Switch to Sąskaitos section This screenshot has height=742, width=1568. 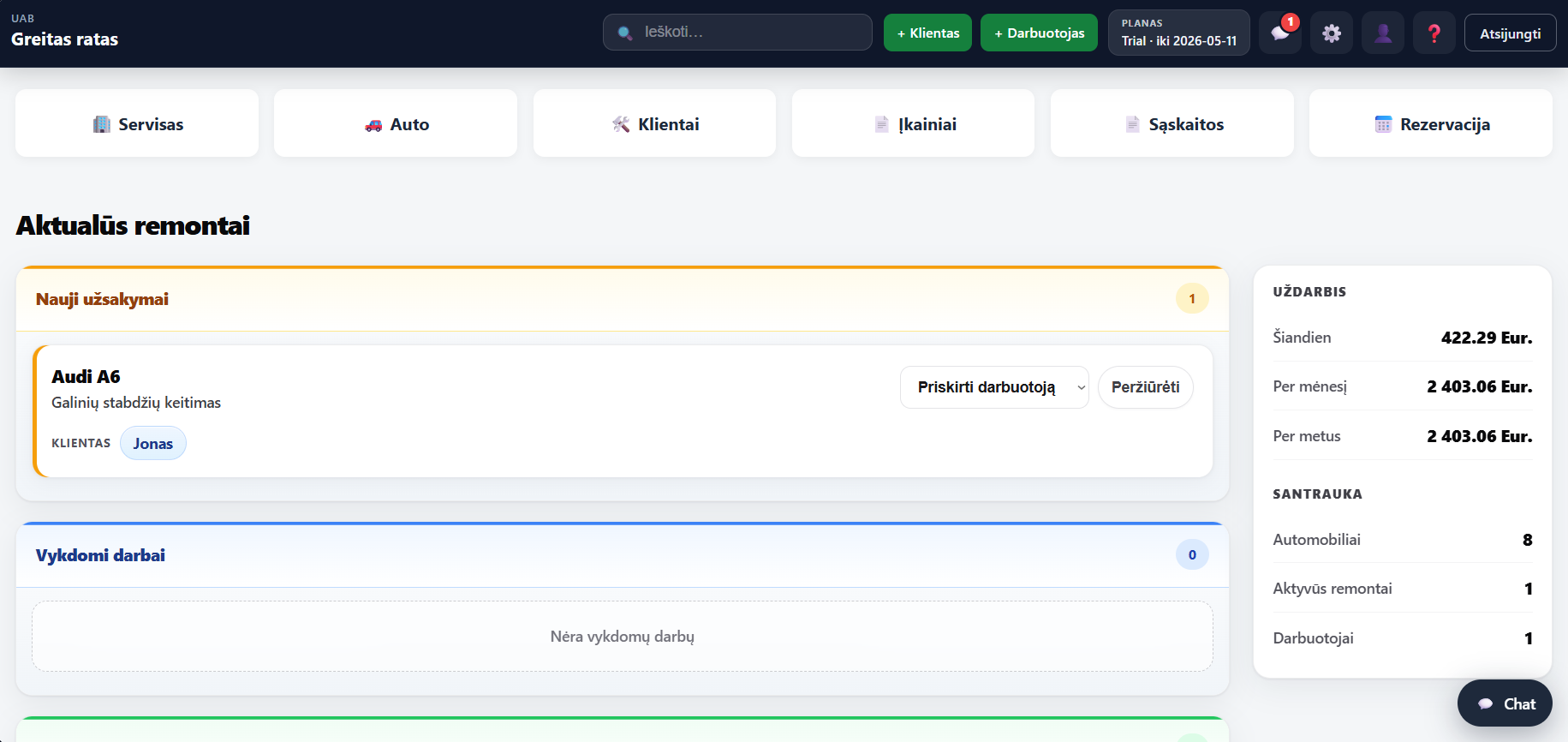tap(1172, 123)
